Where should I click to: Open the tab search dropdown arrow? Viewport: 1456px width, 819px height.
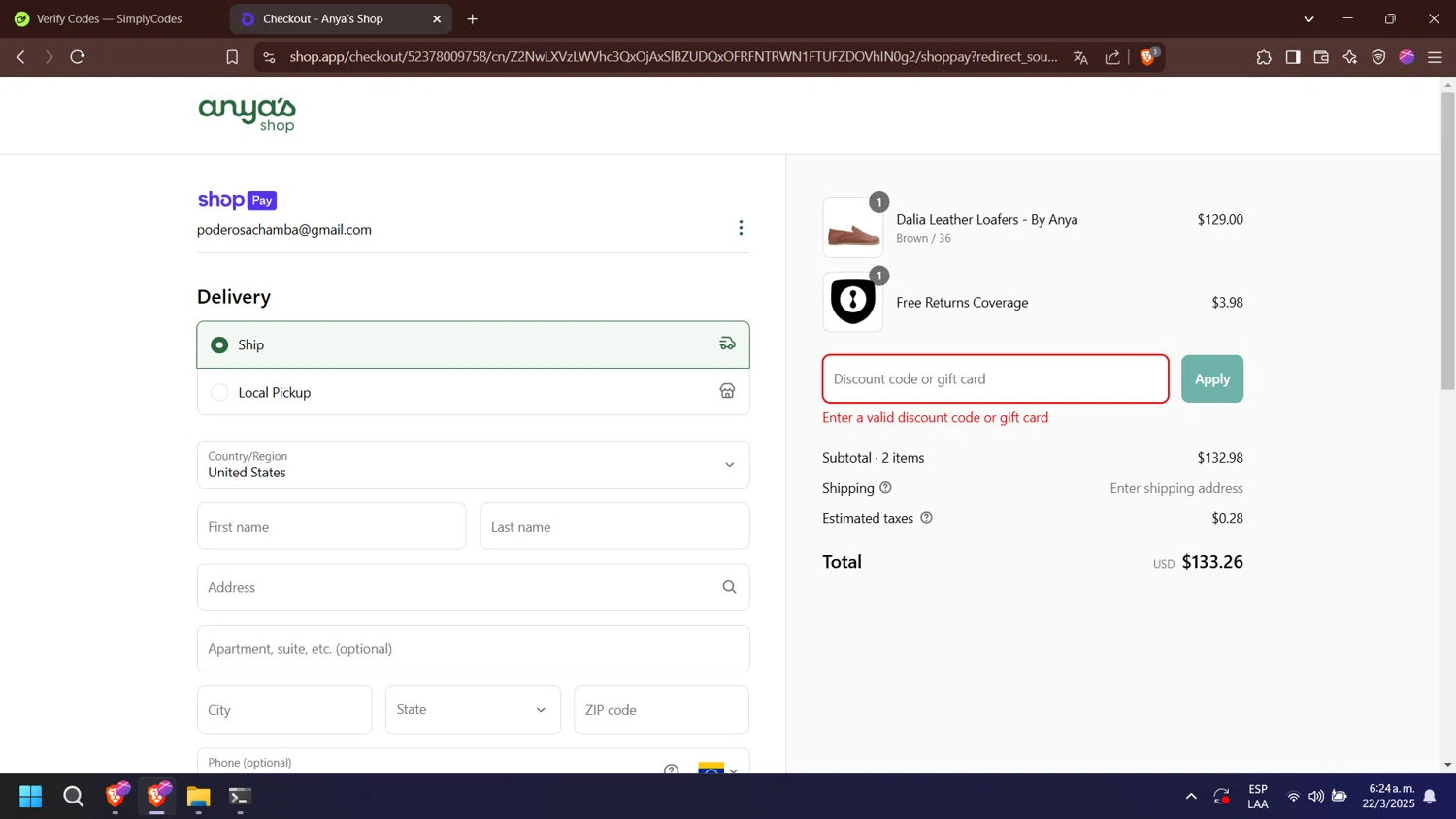tap(1308, 18)
